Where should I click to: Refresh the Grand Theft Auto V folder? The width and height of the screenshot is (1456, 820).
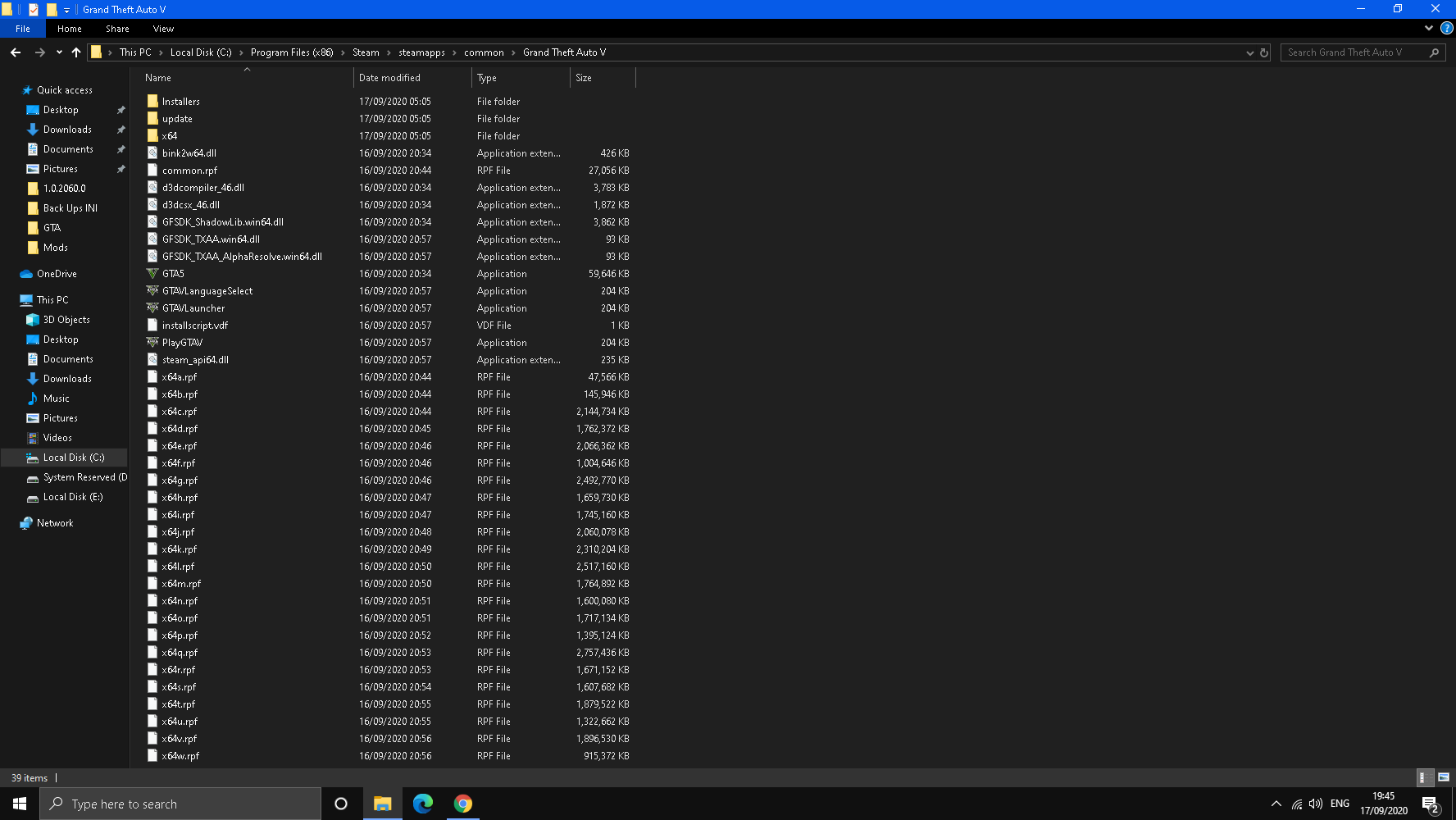click(x=1264, y=52)
